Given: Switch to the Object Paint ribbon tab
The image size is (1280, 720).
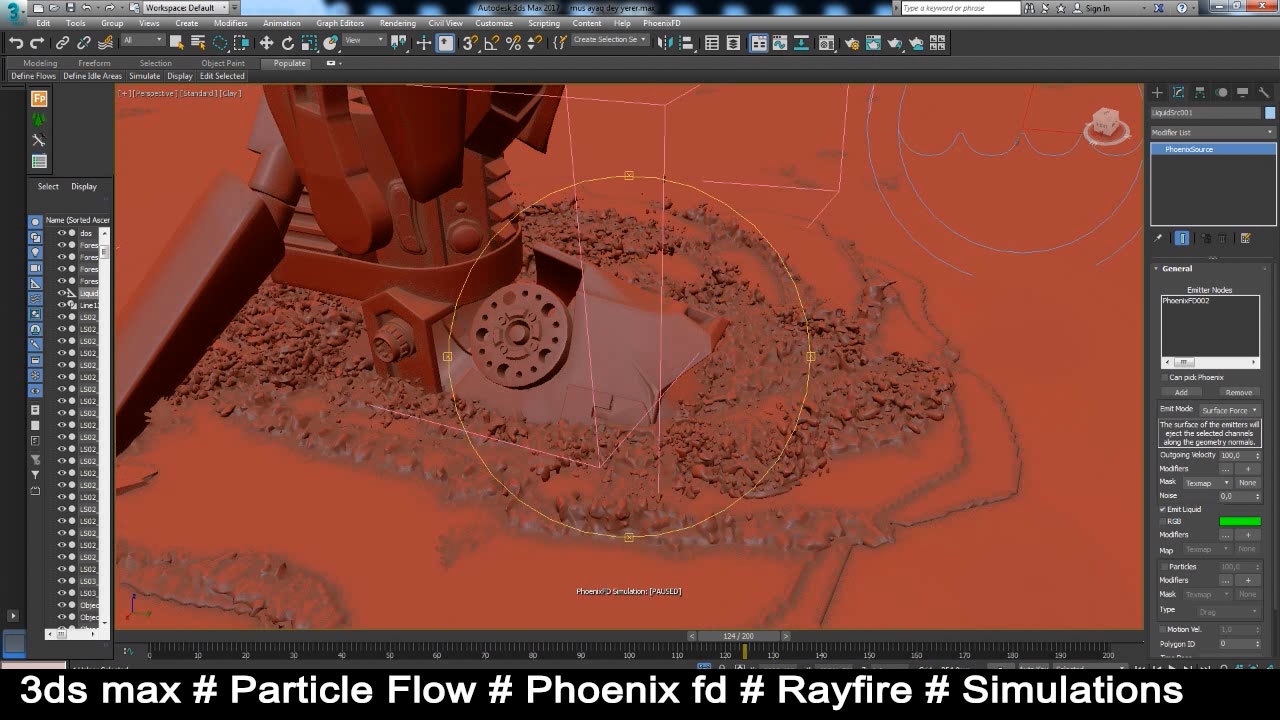Looking at the screenshot, I should tap(223, 63).
